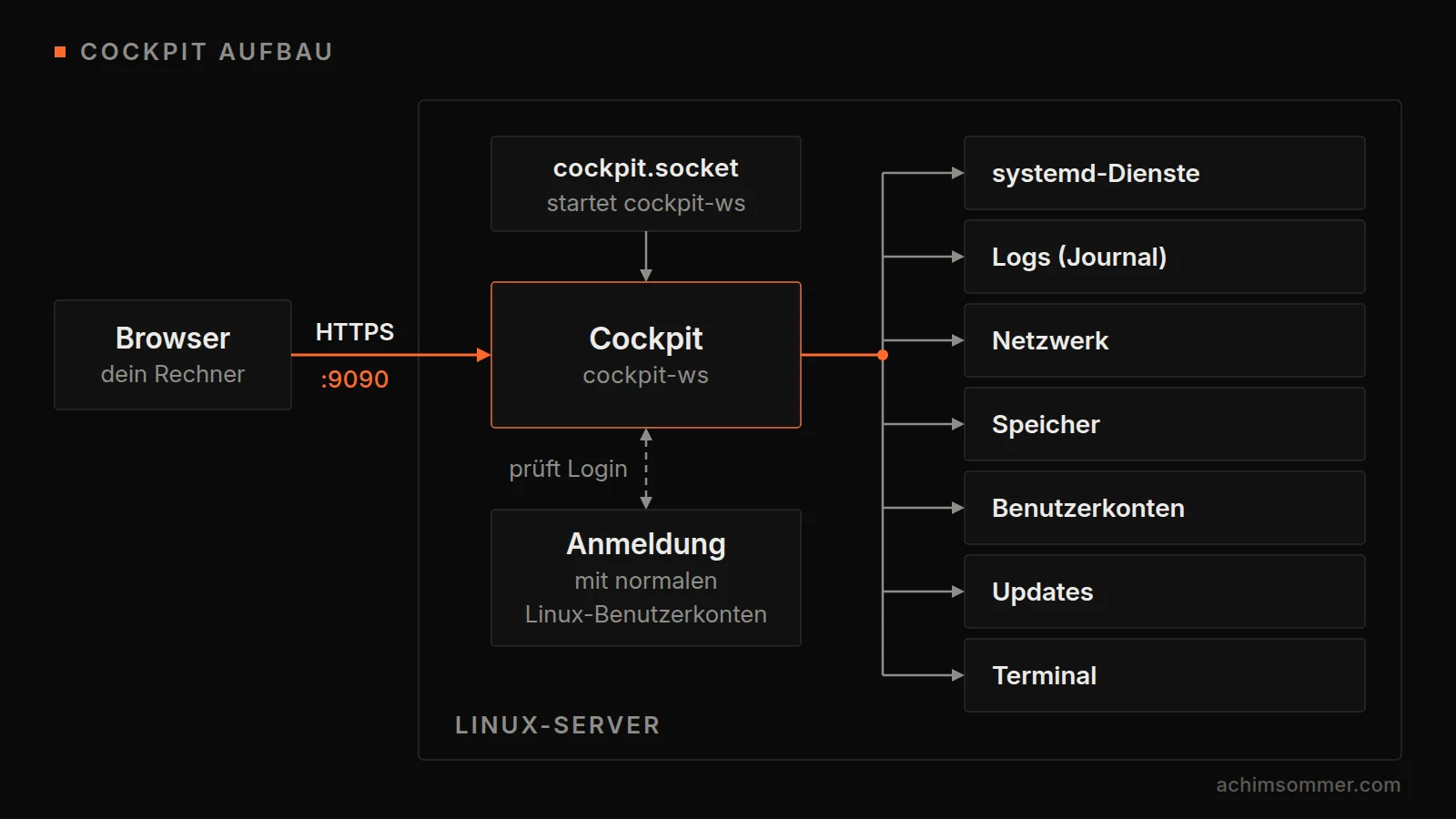Viewport: 1456px width, 819px height.
Task: Click the "cockpit.socket" heading
Action: (646, 168)
